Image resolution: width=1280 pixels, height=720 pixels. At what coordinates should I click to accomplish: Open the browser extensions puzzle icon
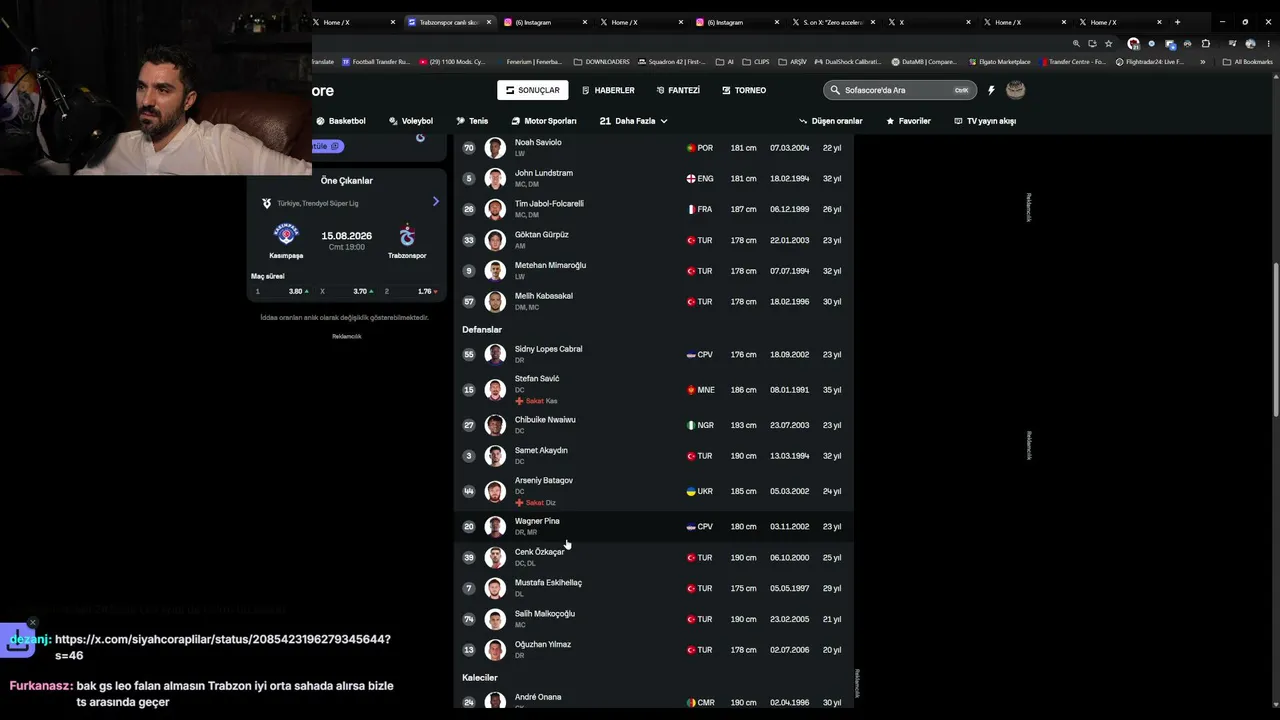pyautogui.click(x=1205, y=44)
